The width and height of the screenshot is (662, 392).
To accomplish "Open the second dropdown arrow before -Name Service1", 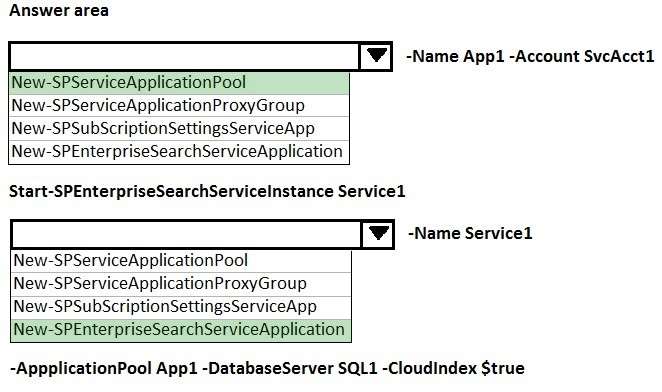I will [378, 234].
